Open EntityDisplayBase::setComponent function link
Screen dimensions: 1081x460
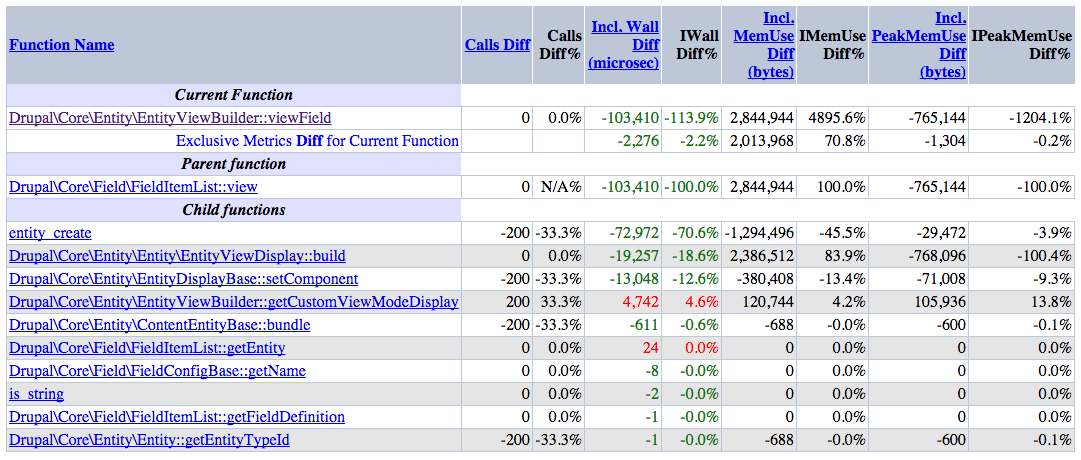point(183,279)
